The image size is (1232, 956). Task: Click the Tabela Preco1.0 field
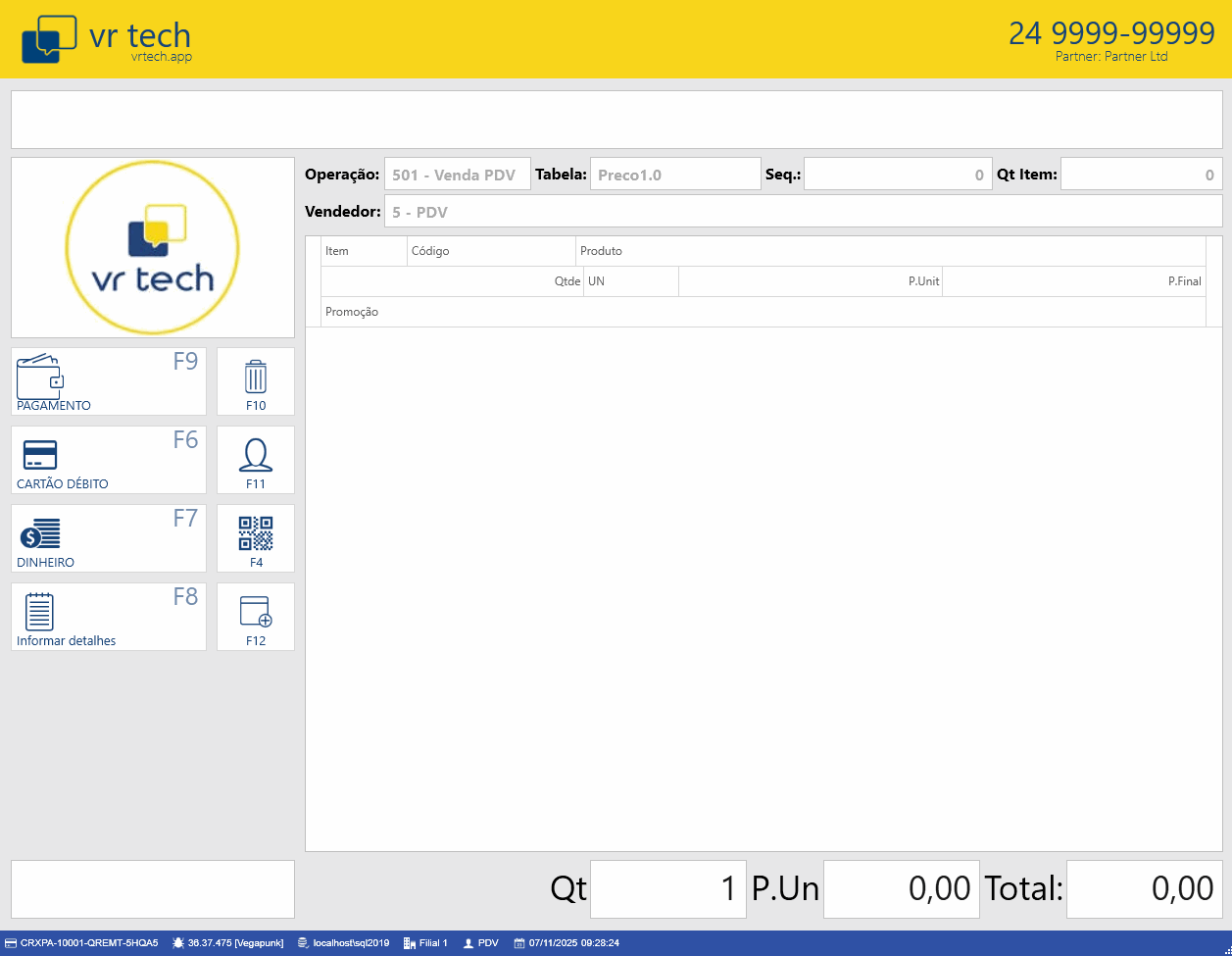674,175
